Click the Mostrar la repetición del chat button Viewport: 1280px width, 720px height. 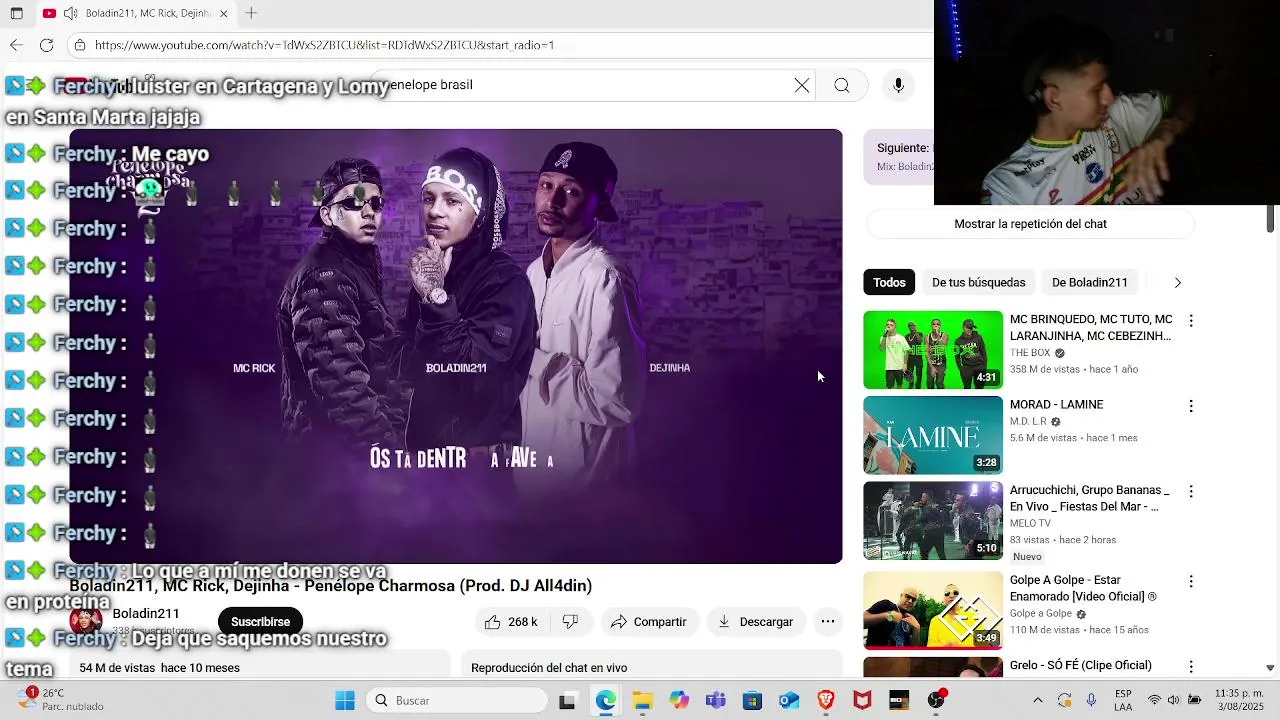(1030, 224)
